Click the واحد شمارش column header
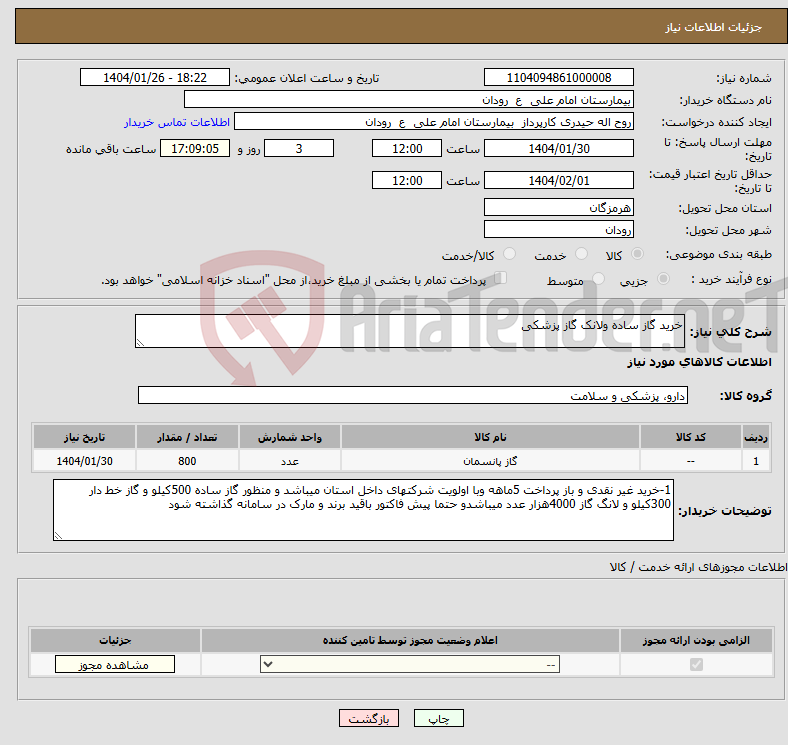This screenshot has width=788, height=745. pos(290,437)
